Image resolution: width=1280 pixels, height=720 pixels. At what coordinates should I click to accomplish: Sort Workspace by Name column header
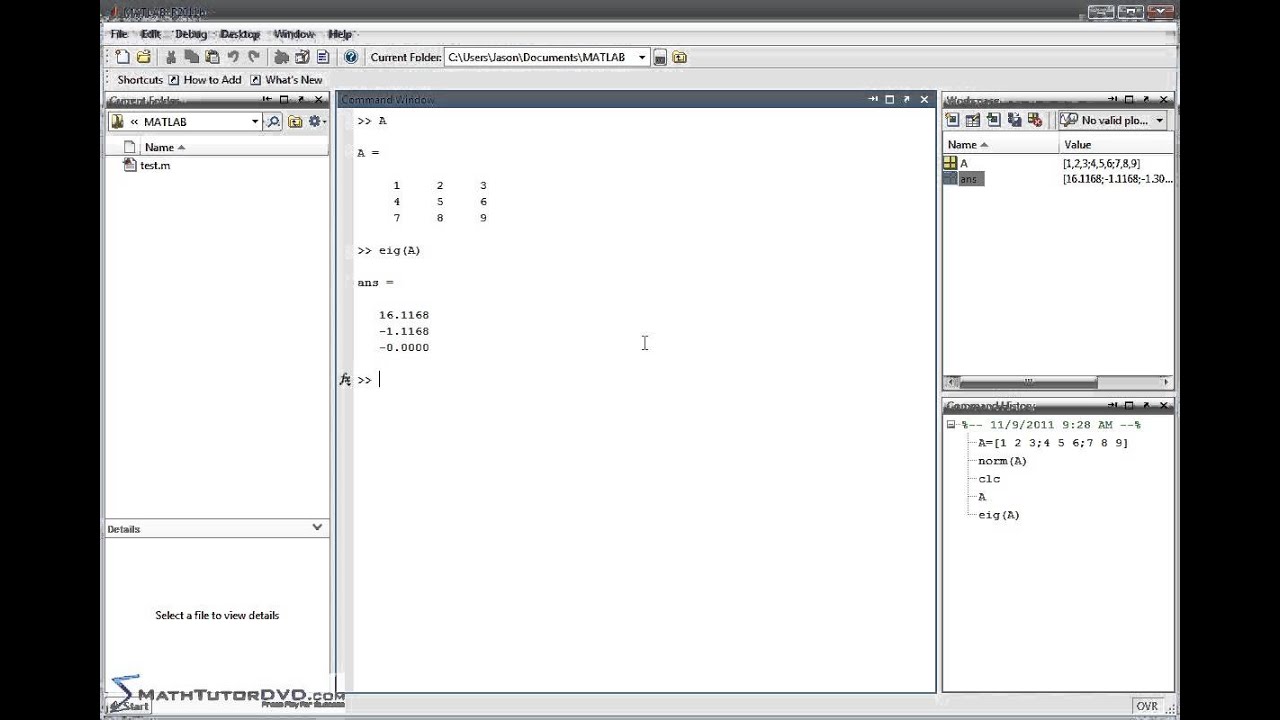point(1001,145)
